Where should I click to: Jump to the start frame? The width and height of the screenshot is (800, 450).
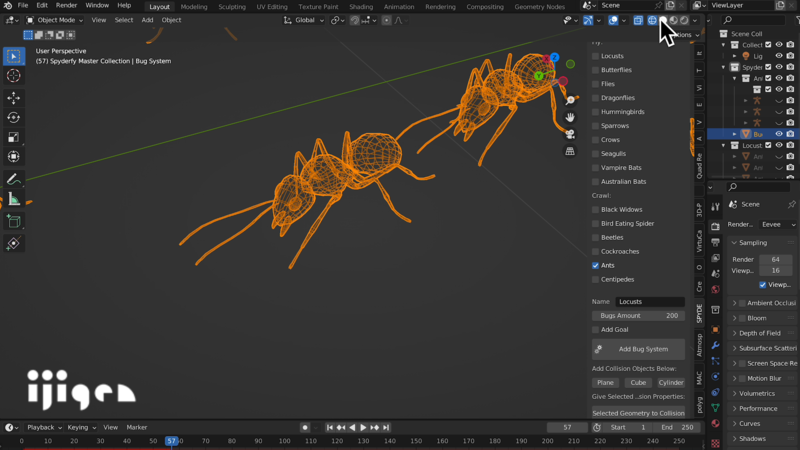tap(330, 428)
